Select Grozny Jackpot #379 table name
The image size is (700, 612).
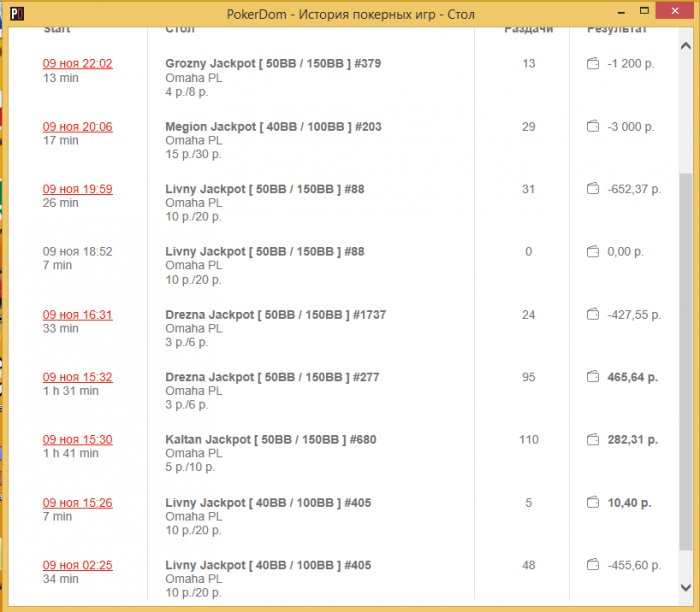(x=273, y=63)
